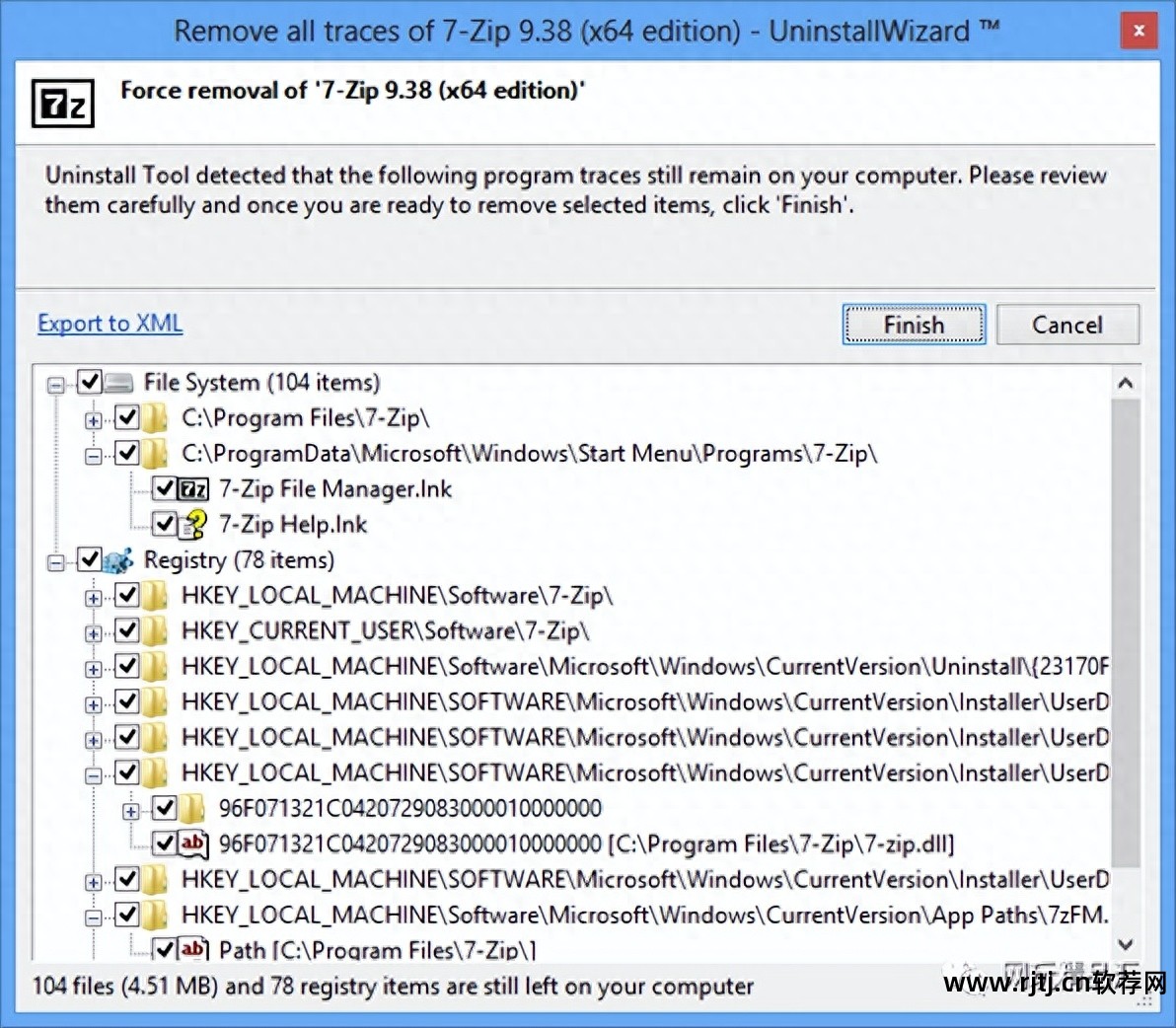Click the status text '104 files (4.51 MB)'
Image resolution: width=1176 pixels, height=1028 pixels.
click(125, 986)
